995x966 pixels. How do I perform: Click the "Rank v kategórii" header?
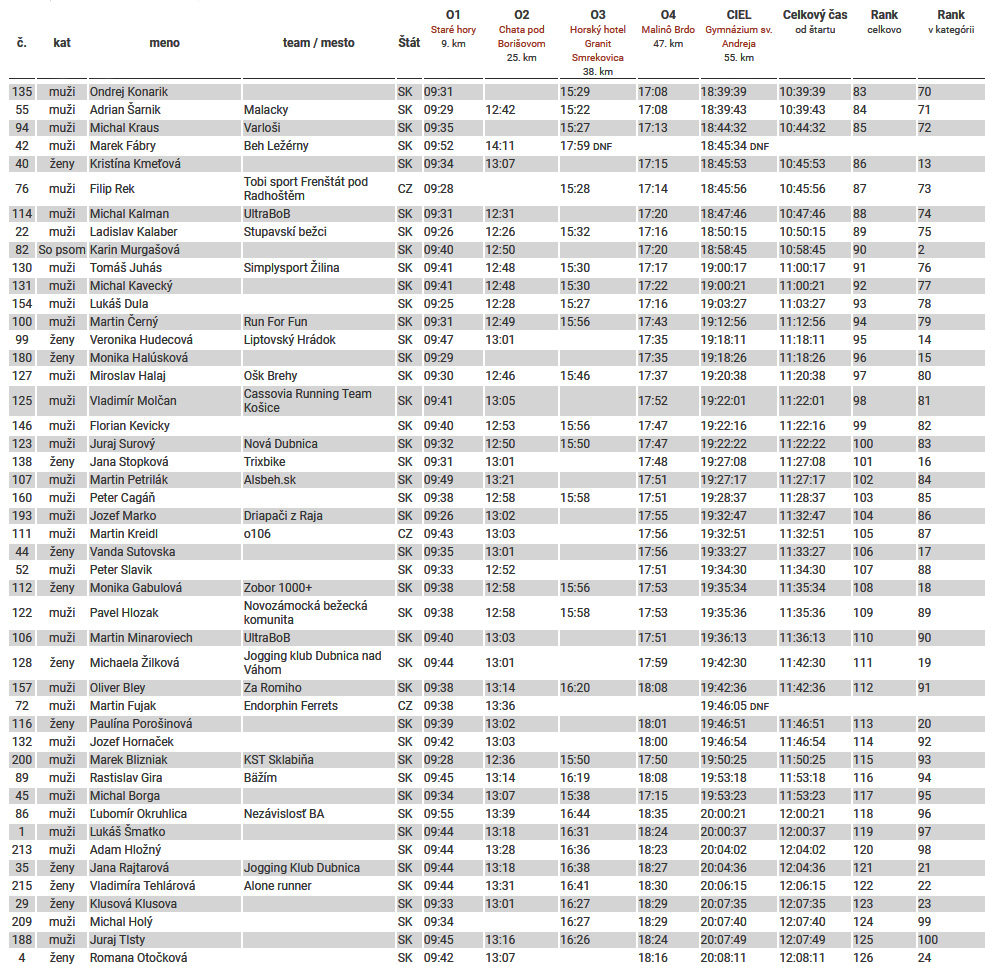950,22
